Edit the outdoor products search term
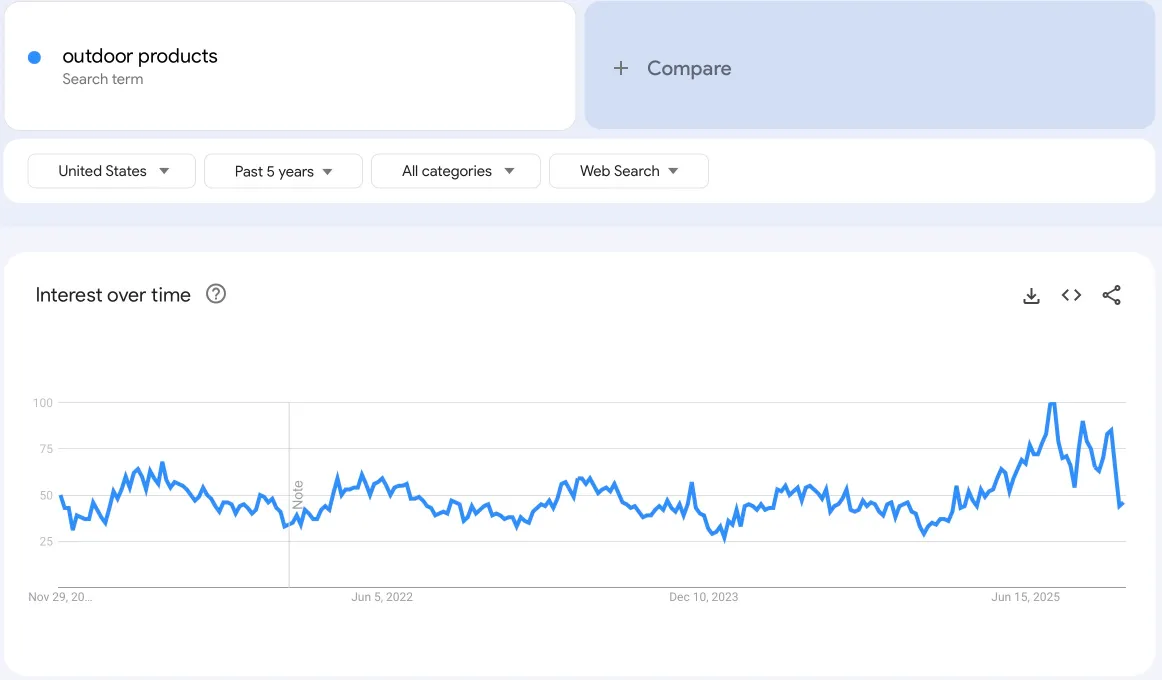The height and width of the screenshot is (680, 1162). (140, 56)
